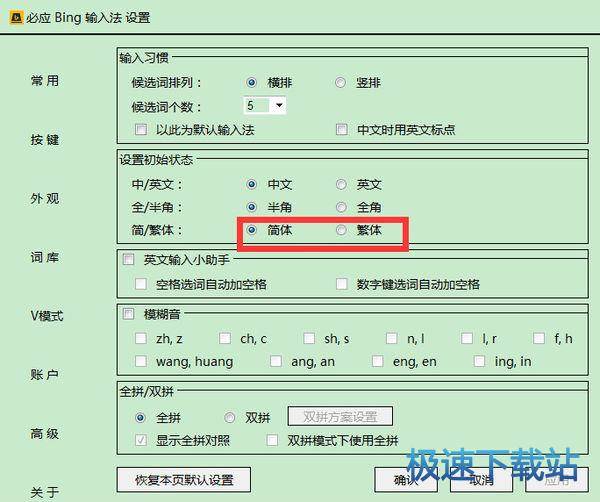Go to the 账户 tab
The width and height of the screenshot is (600, 502).
pos(45,375)
